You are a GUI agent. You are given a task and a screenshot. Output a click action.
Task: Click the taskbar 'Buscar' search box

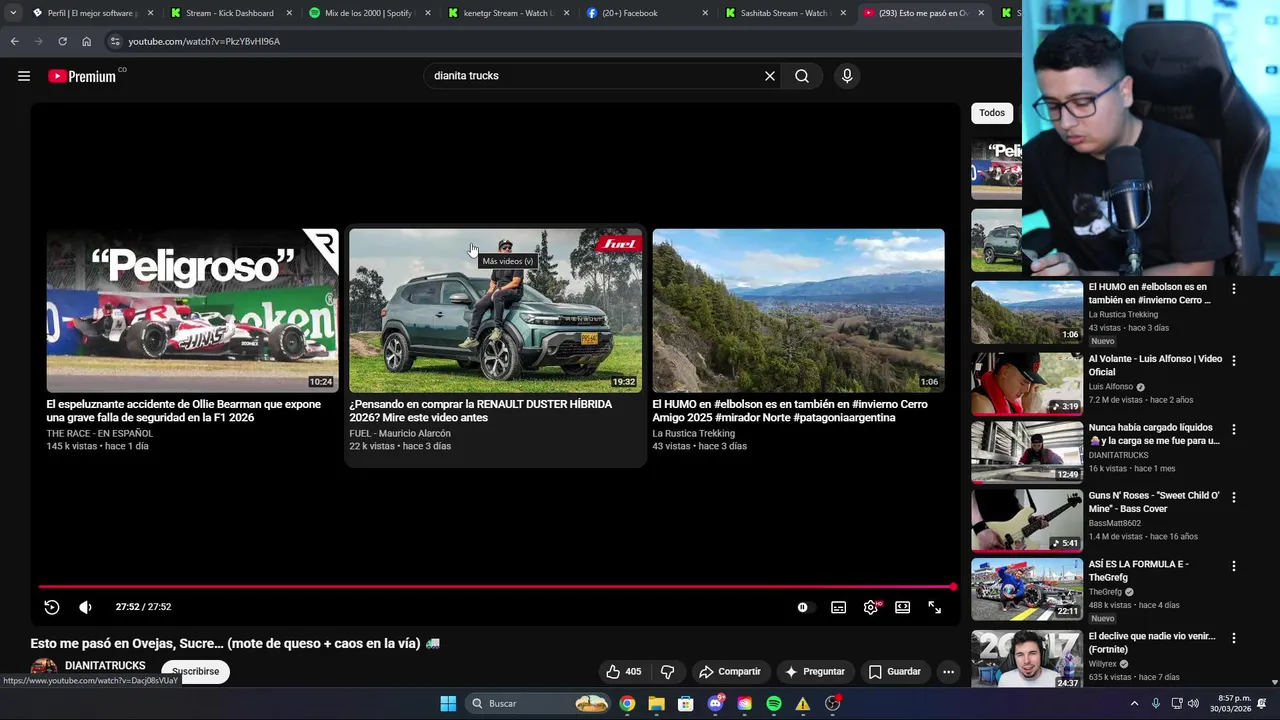click(539, 703)
